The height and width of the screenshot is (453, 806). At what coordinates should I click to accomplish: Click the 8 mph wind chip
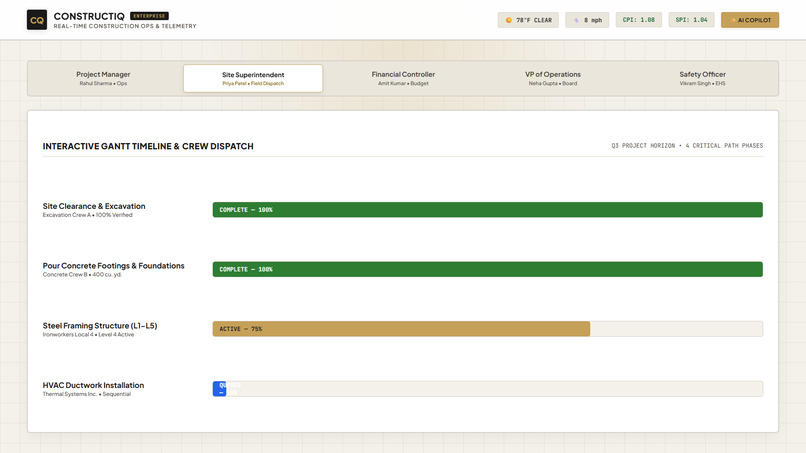tap(587, 20)
